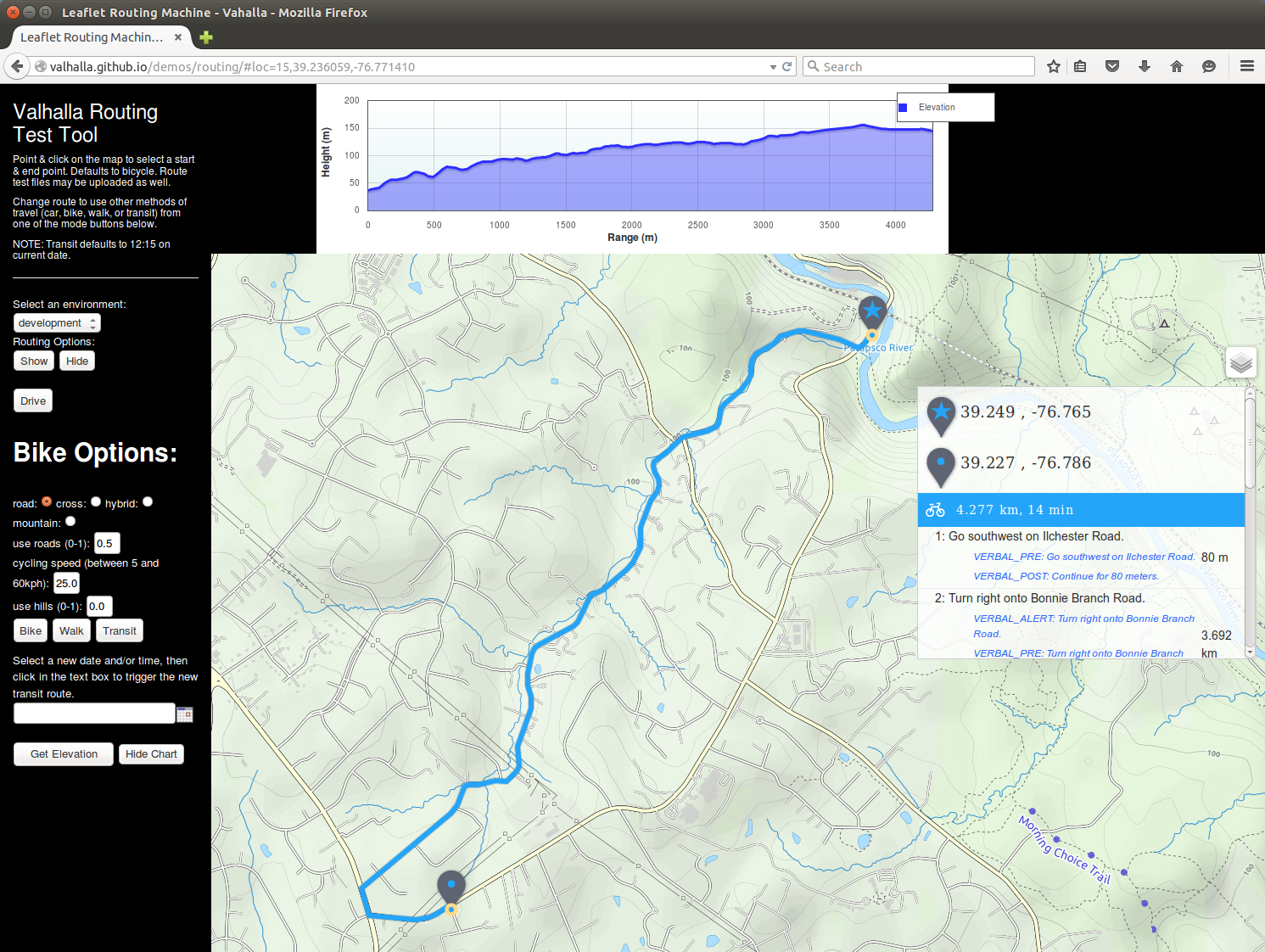
Task: Save page to Pocket icon
Action: point(1112,66)
